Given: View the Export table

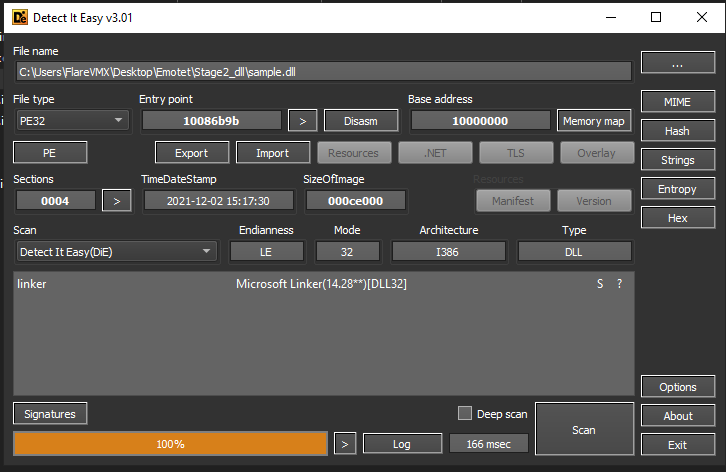Looking at the screenshot, I should pos(192,152).
